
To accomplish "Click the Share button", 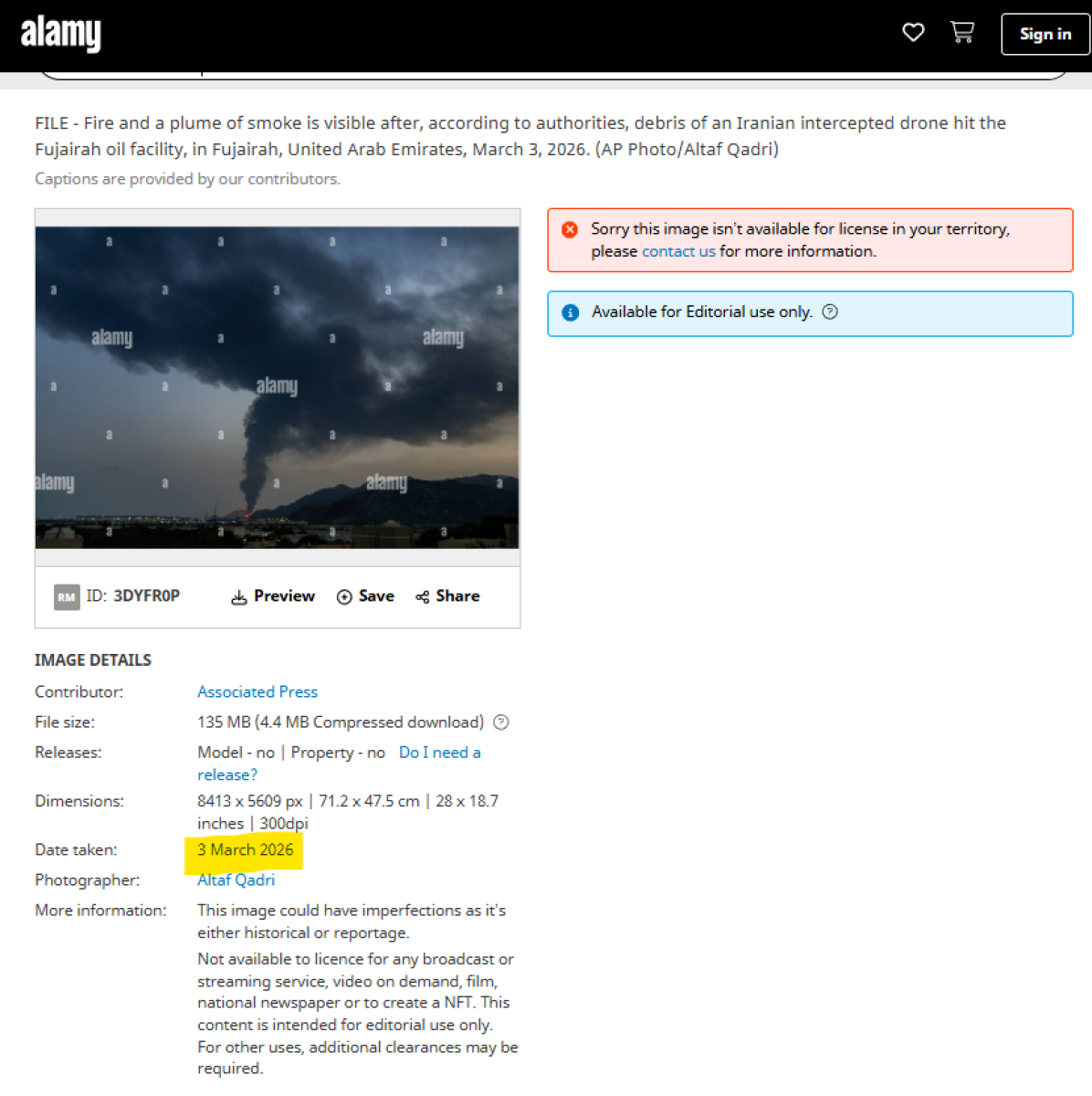I will click(x=447, y=596).
